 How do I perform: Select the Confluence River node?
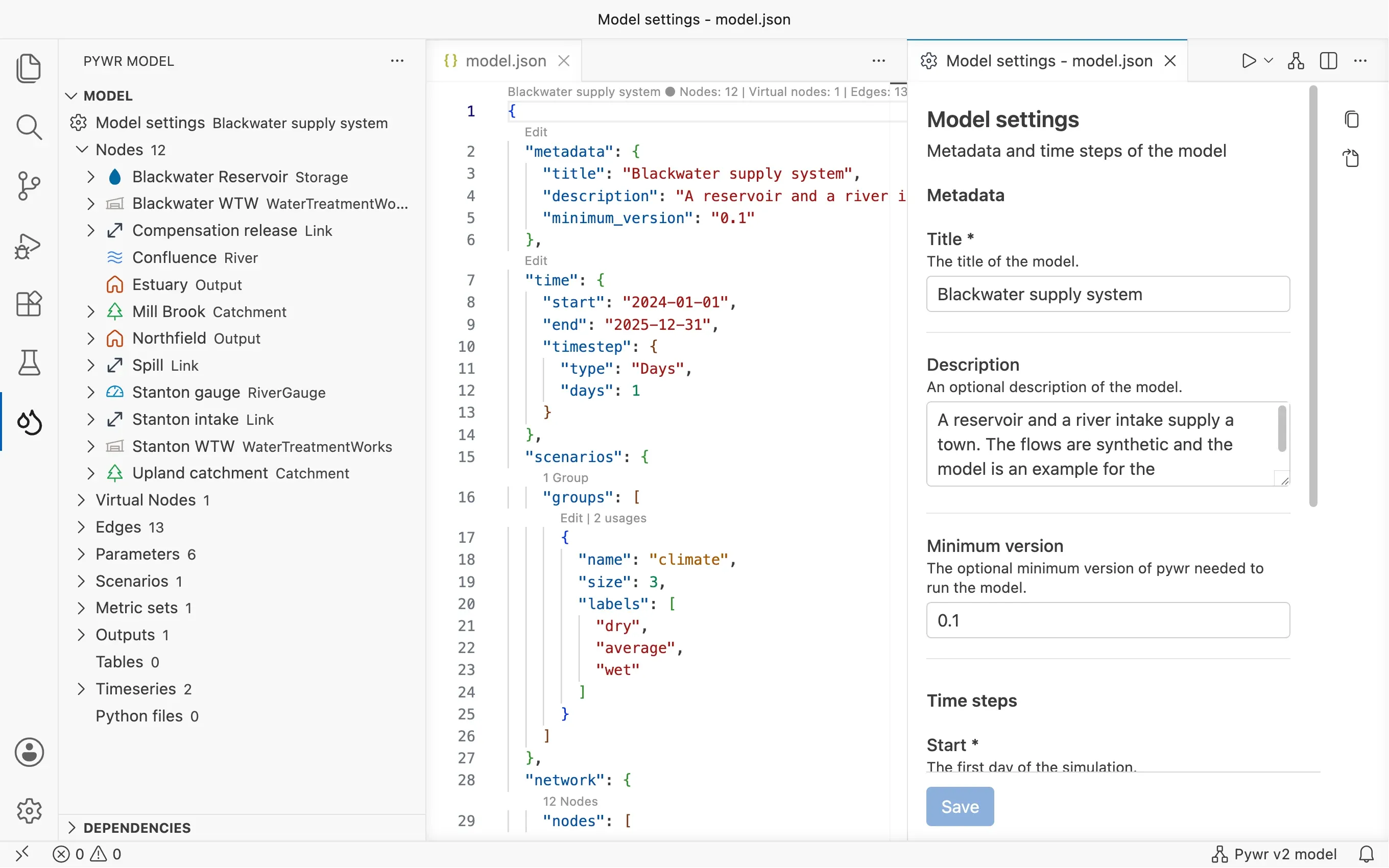point(242,258)
